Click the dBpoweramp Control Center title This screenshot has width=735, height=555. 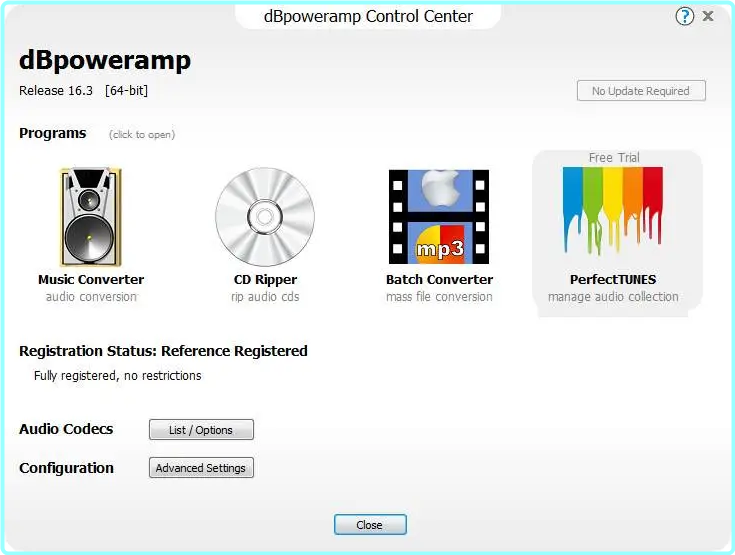(368, 16)
